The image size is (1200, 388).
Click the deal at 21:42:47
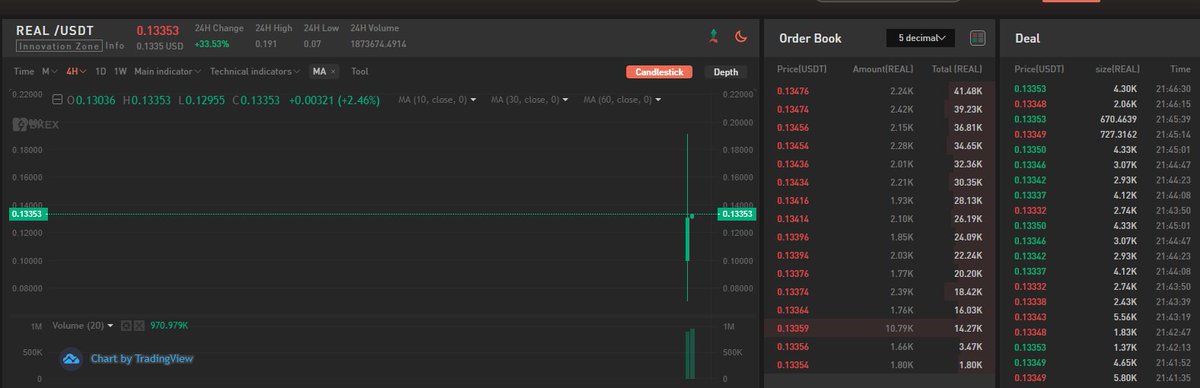tap(1102, 331)
